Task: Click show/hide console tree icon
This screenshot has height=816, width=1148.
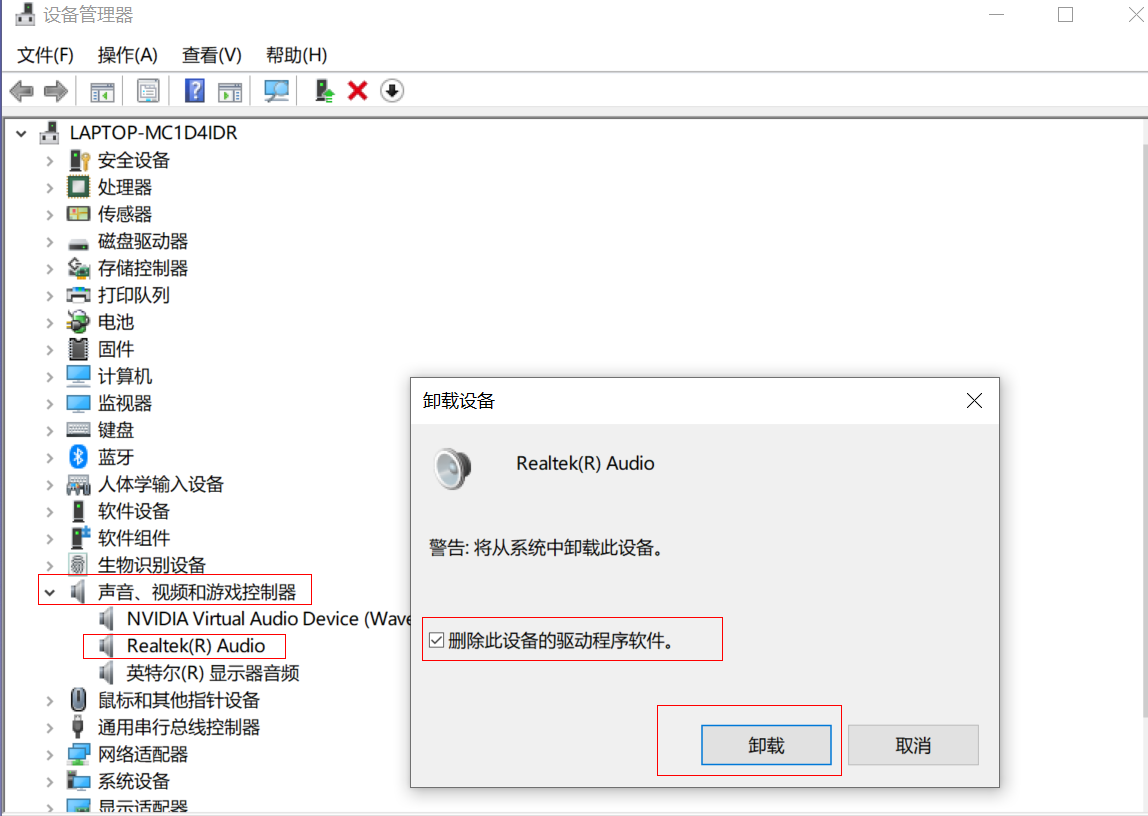Action: tap(102, 91)
